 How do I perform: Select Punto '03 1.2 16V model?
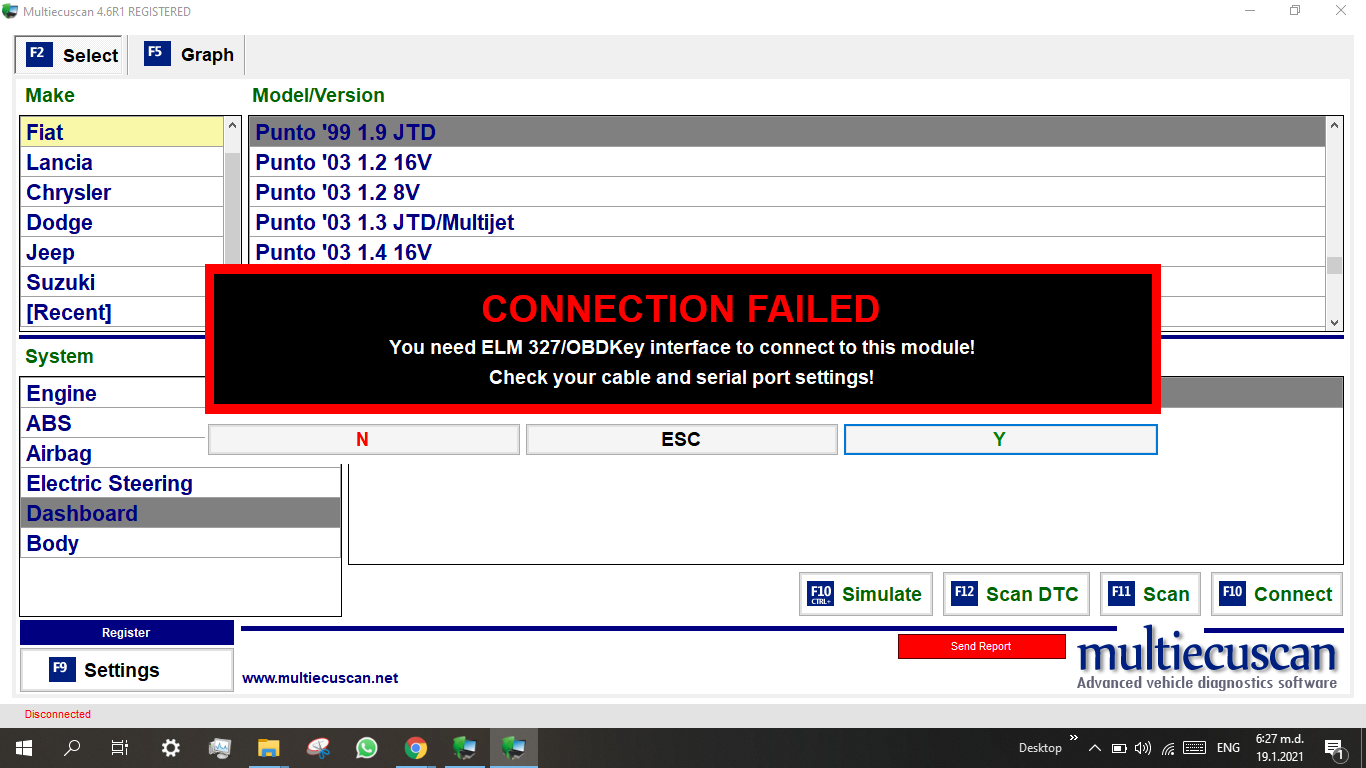pos(788,162)
